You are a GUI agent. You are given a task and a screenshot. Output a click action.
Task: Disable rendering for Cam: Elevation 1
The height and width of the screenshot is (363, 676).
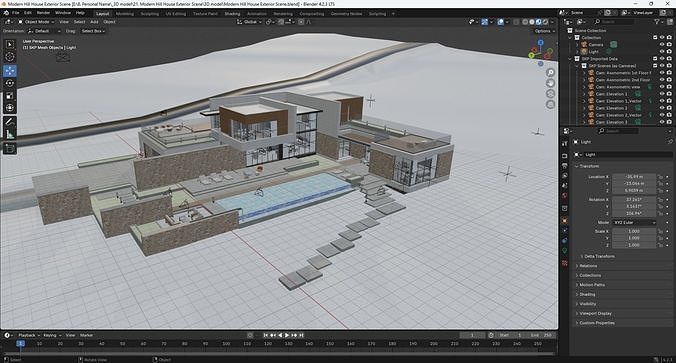(x=669, y=94)
